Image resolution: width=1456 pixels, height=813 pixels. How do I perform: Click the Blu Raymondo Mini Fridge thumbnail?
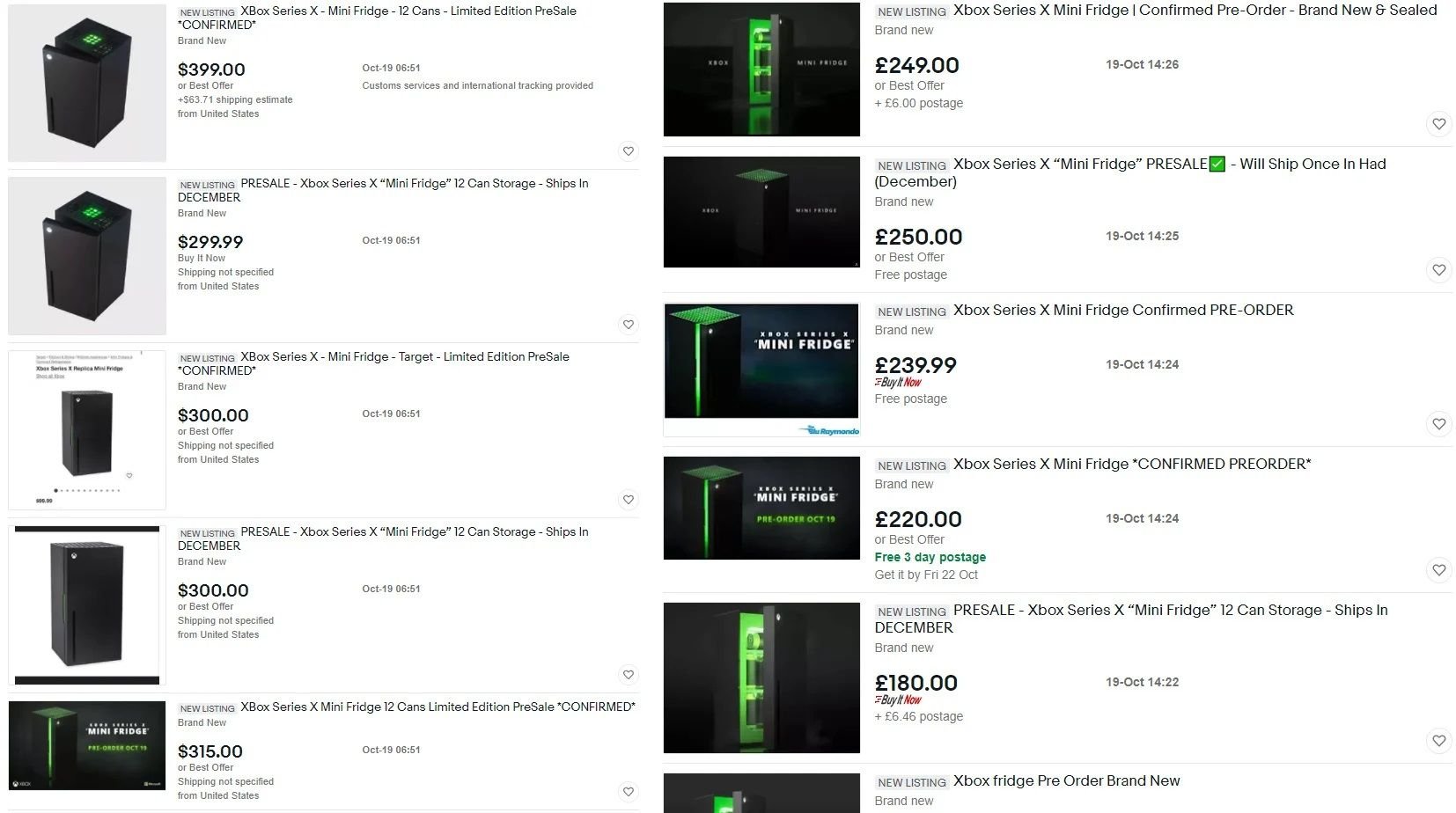[761, 370]
